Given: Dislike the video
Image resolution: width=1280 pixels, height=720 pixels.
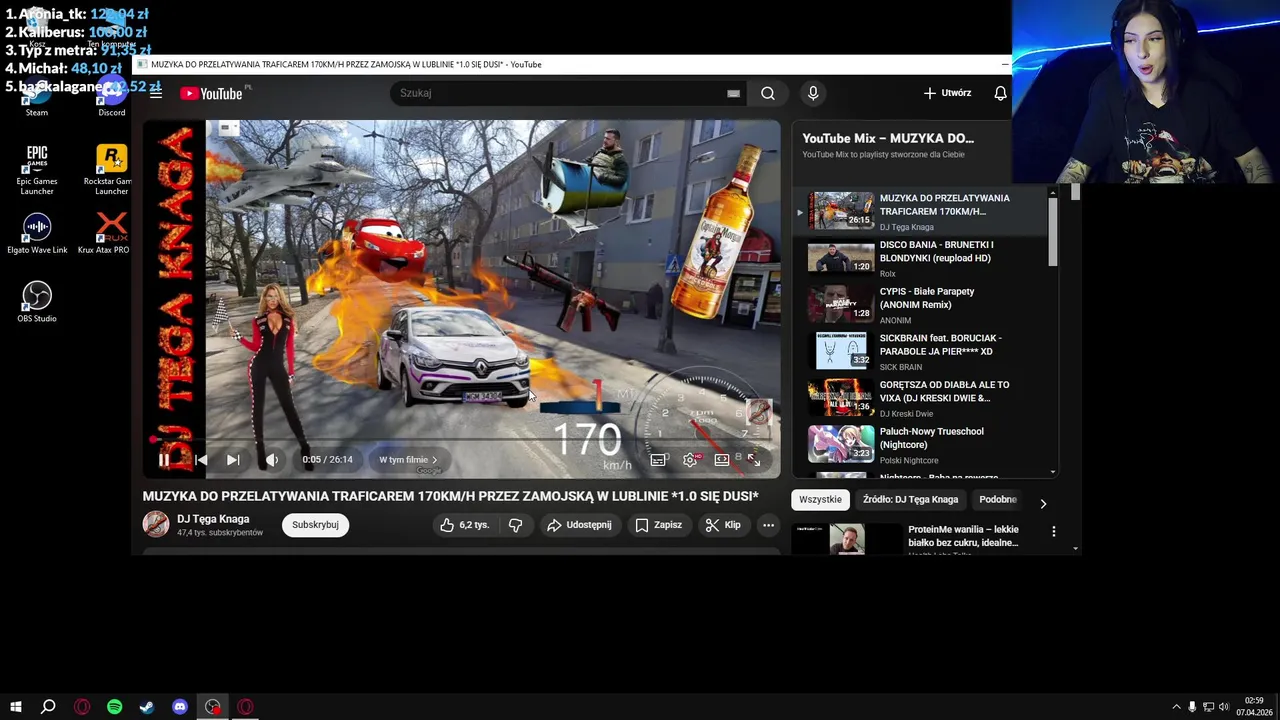Looking at the screenshot, I should click(516, 525).
